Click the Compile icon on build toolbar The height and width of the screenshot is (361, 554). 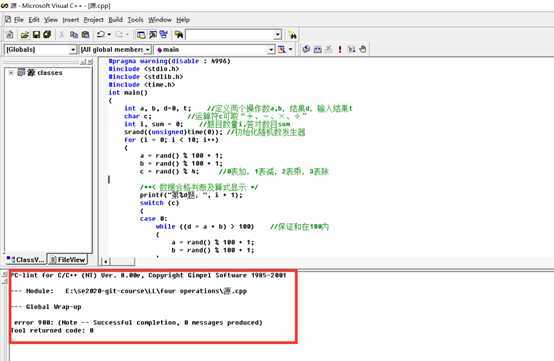(x=306, y=49)
